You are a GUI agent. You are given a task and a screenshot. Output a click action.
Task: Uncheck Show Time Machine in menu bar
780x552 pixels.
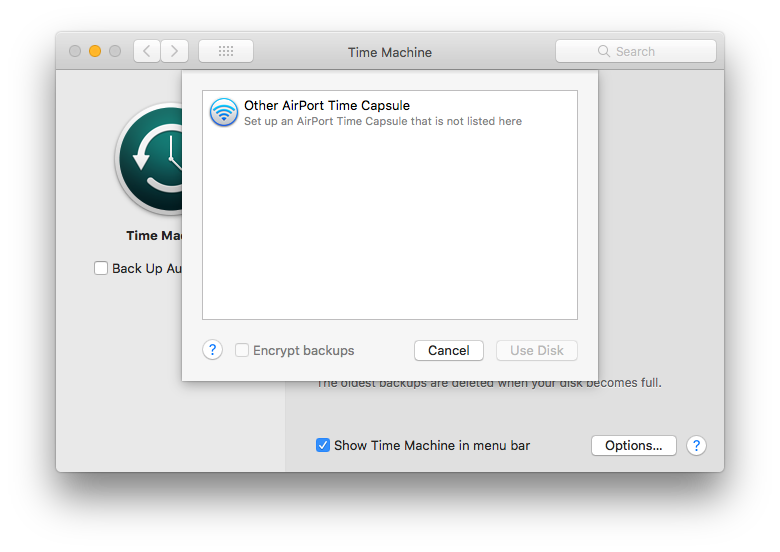click(x=323, y=445)
